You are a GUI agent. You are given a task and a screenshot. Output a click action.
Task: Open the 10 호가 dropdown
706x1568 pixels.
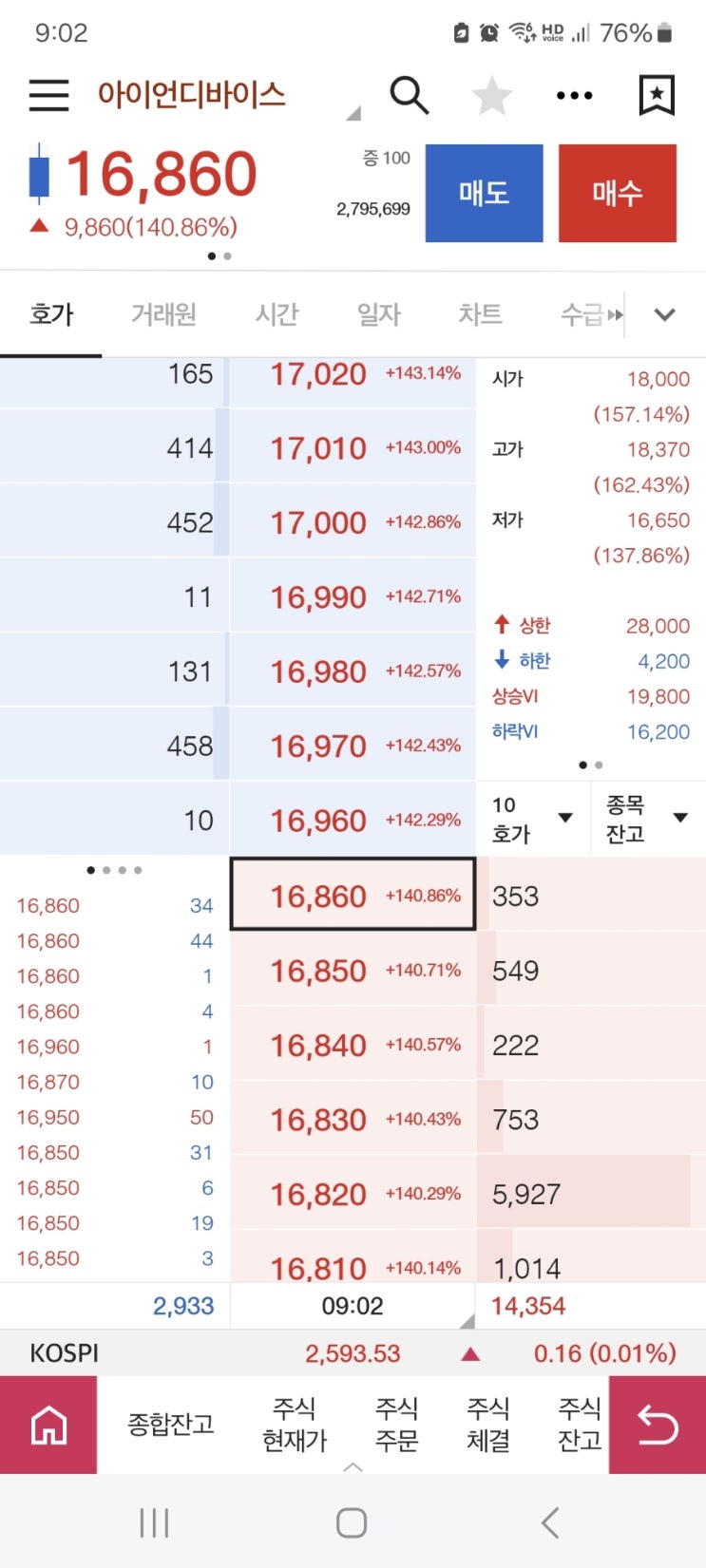coord(532,819)
